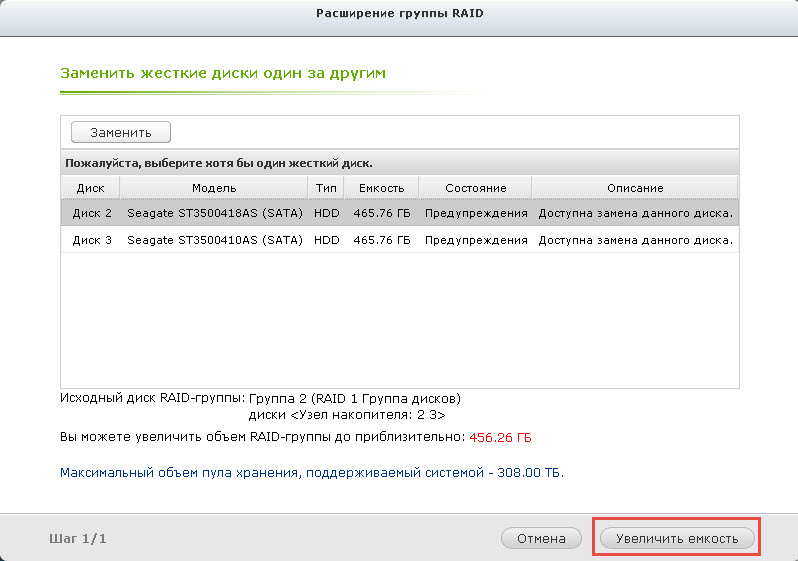Image resolution: width=798 pixels, height=561 pixels.
Task: Click the диски <Узел накопителя: 2 3> text
Action: [347, 415]
